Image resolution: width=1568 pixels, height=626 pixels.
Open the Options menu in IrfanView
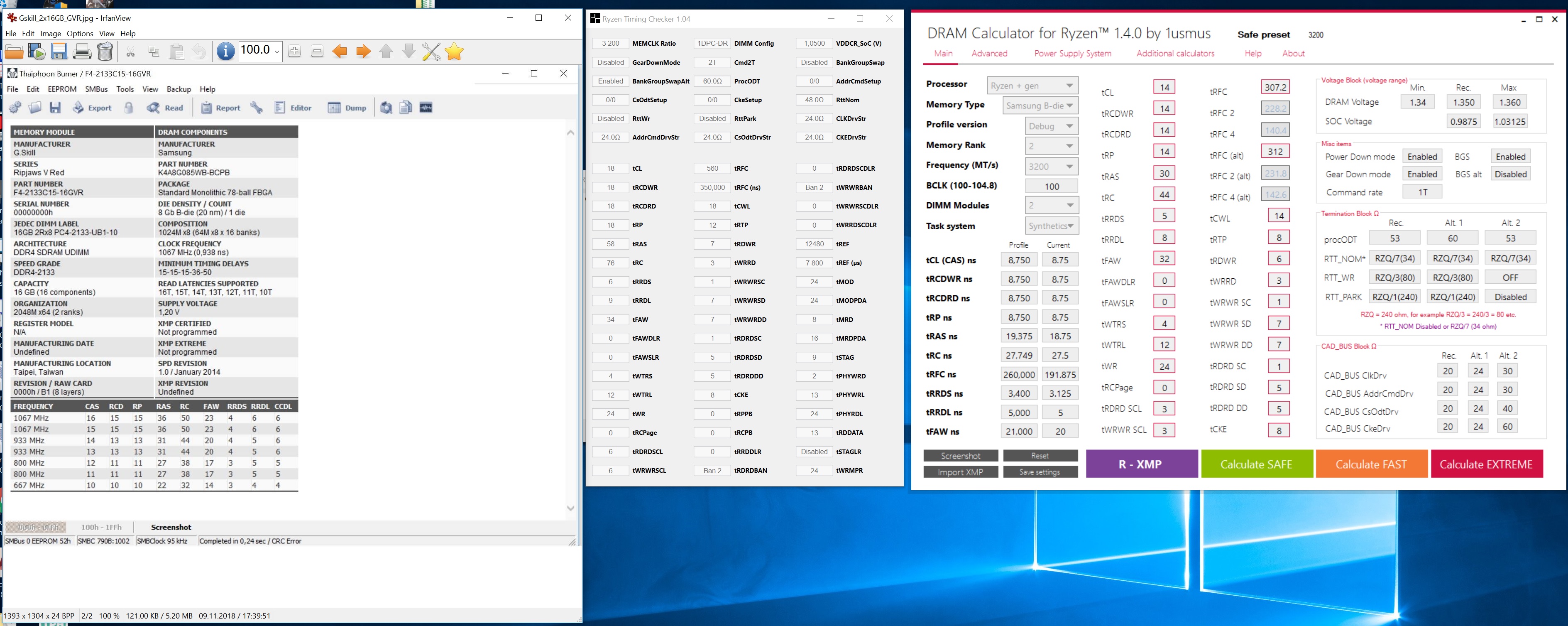pyautogui.click(x=80, y=34)
